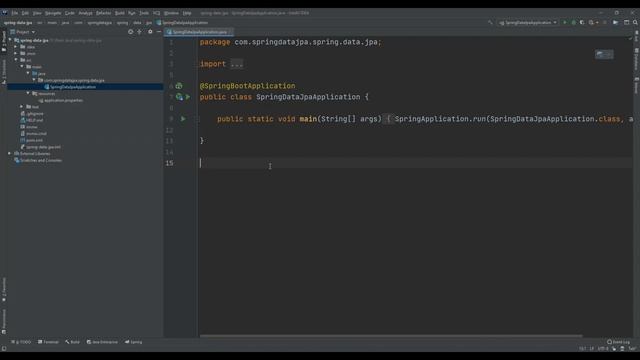Viewport: 640px width, 360px height.
Task: Click the green Run button in toolbar
Action: point(565,22)
